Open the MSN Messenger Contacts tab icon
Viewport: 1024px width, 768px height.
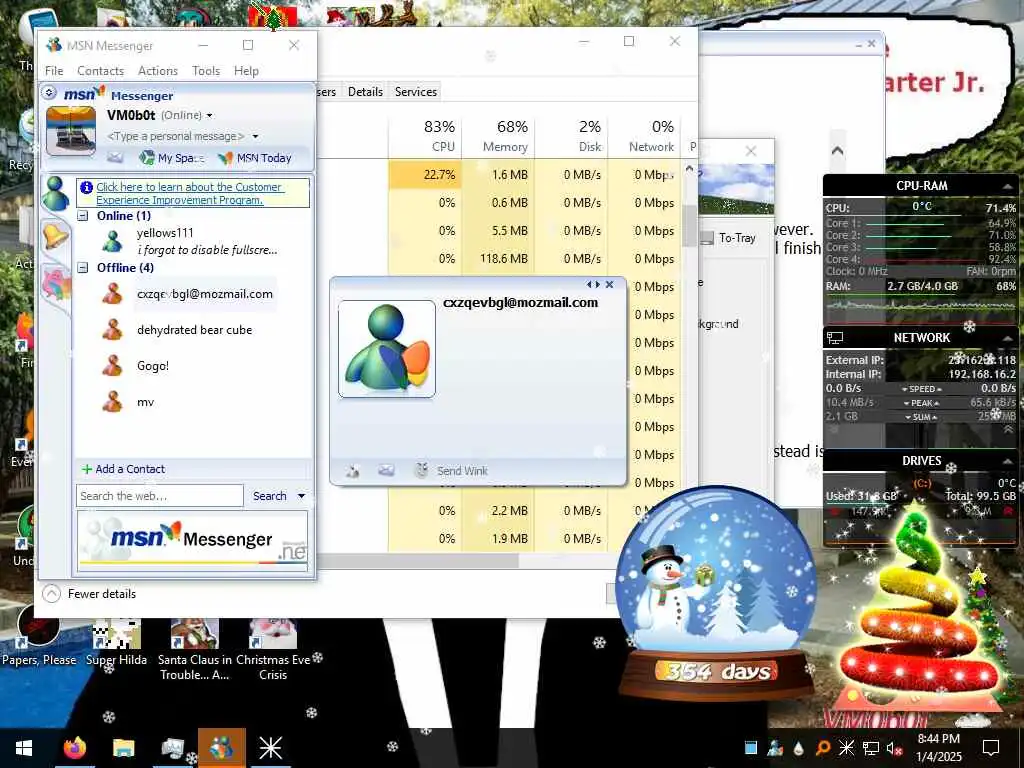[56, 194]
